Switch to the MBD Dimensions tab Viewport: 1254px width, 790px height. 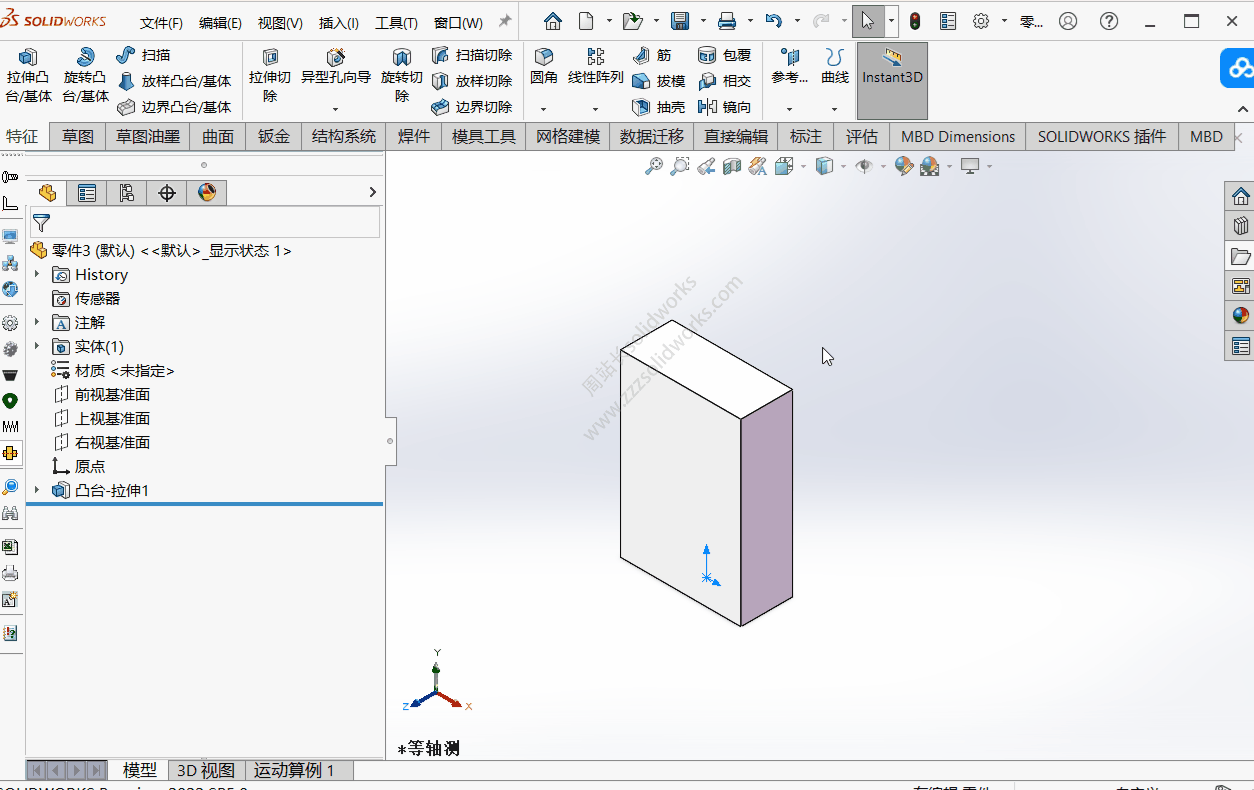(957, 137)
